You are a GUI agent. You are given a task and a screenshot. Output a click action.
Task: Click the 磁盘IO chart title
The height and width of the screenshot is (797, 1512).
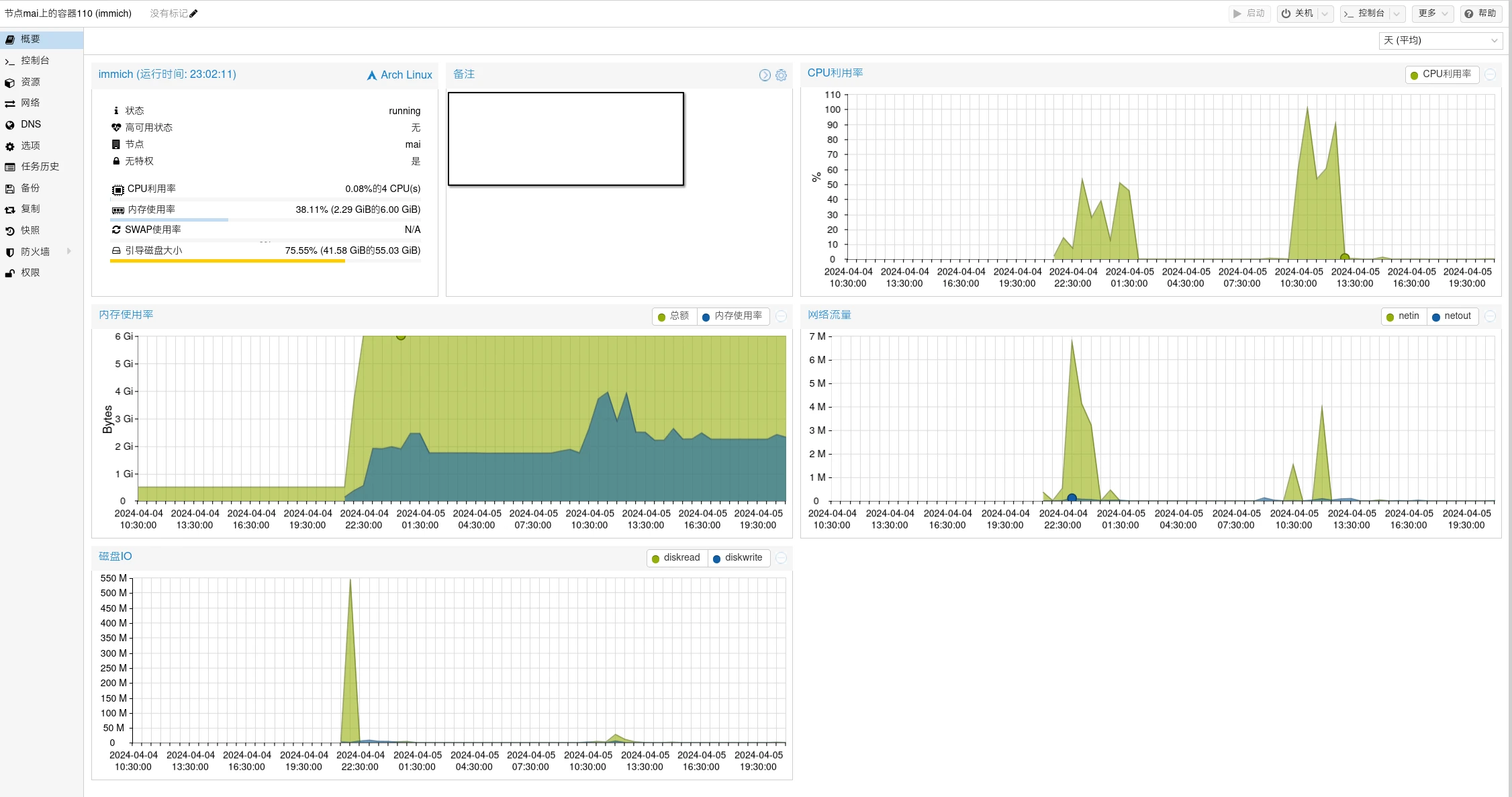point(115,557)
